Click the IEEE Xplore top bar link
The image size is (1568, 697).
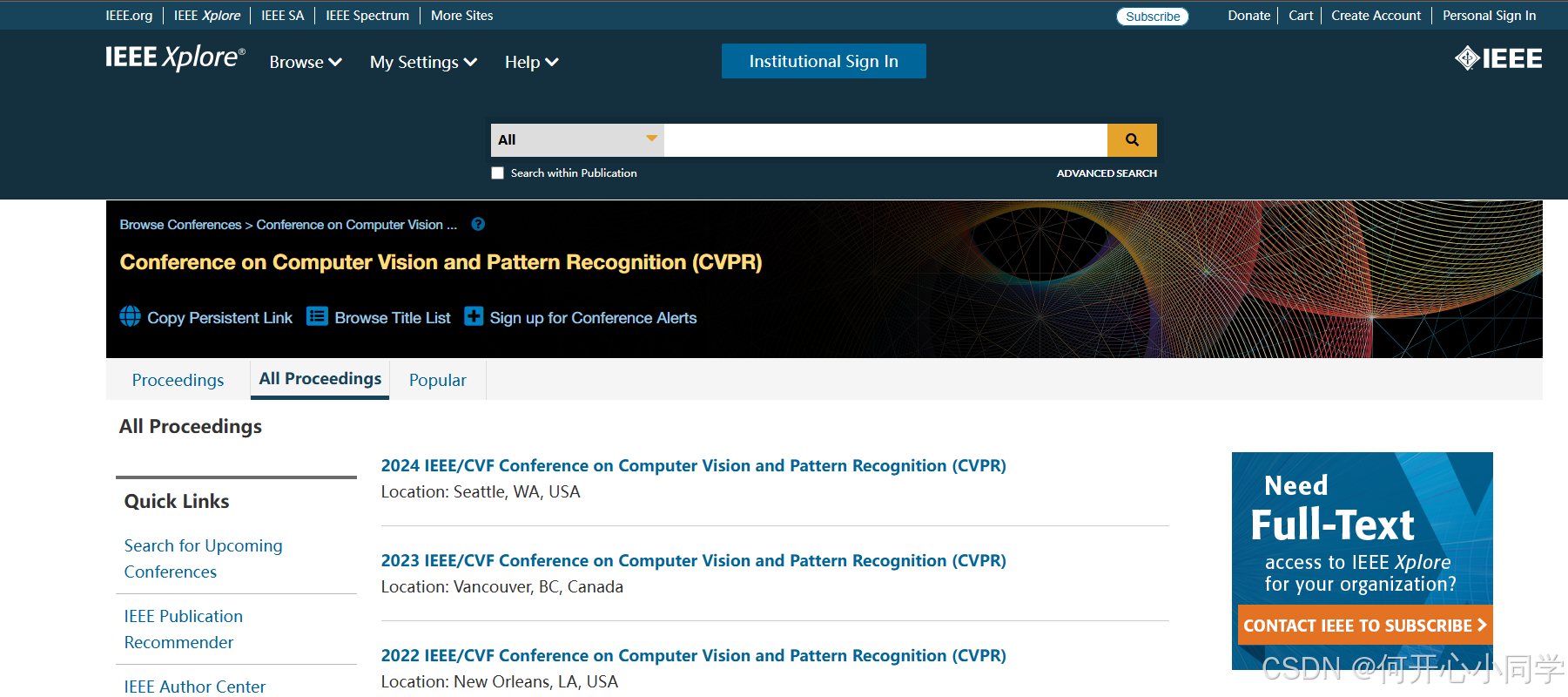coord(207,16)
